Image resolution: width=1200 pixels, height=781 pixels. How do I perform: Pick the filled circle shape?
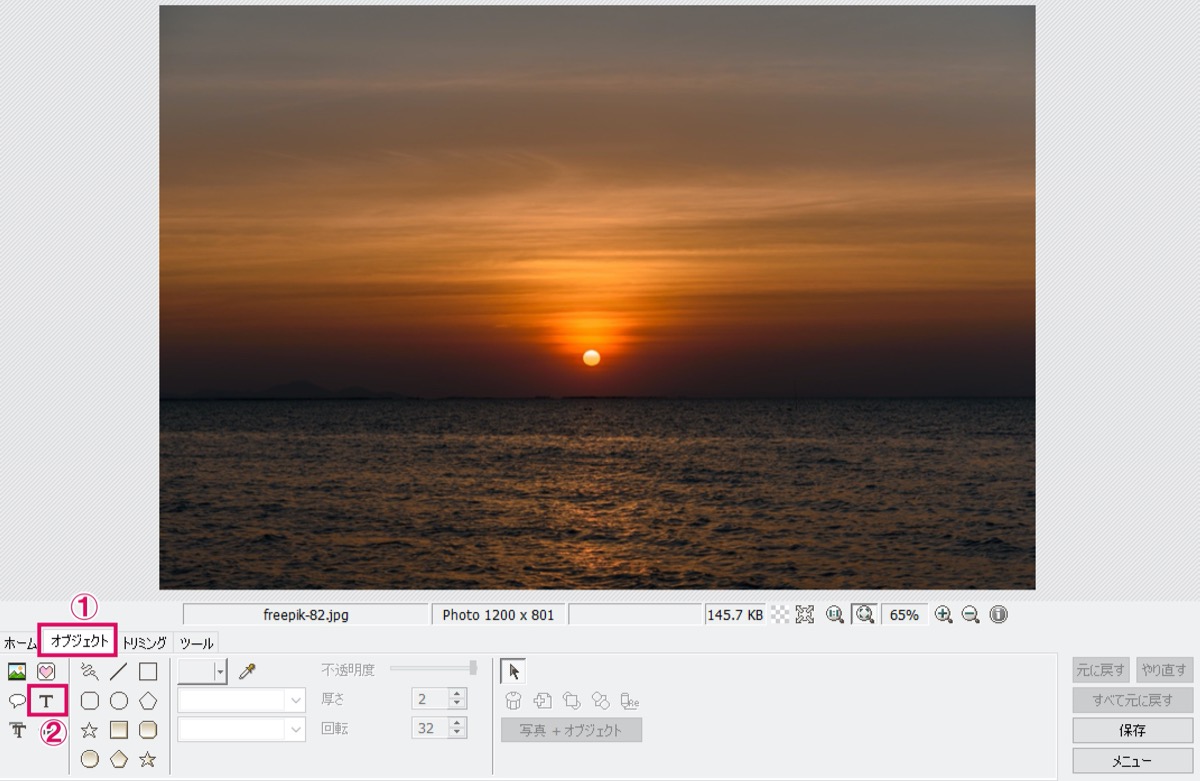(x=89, y=759)
